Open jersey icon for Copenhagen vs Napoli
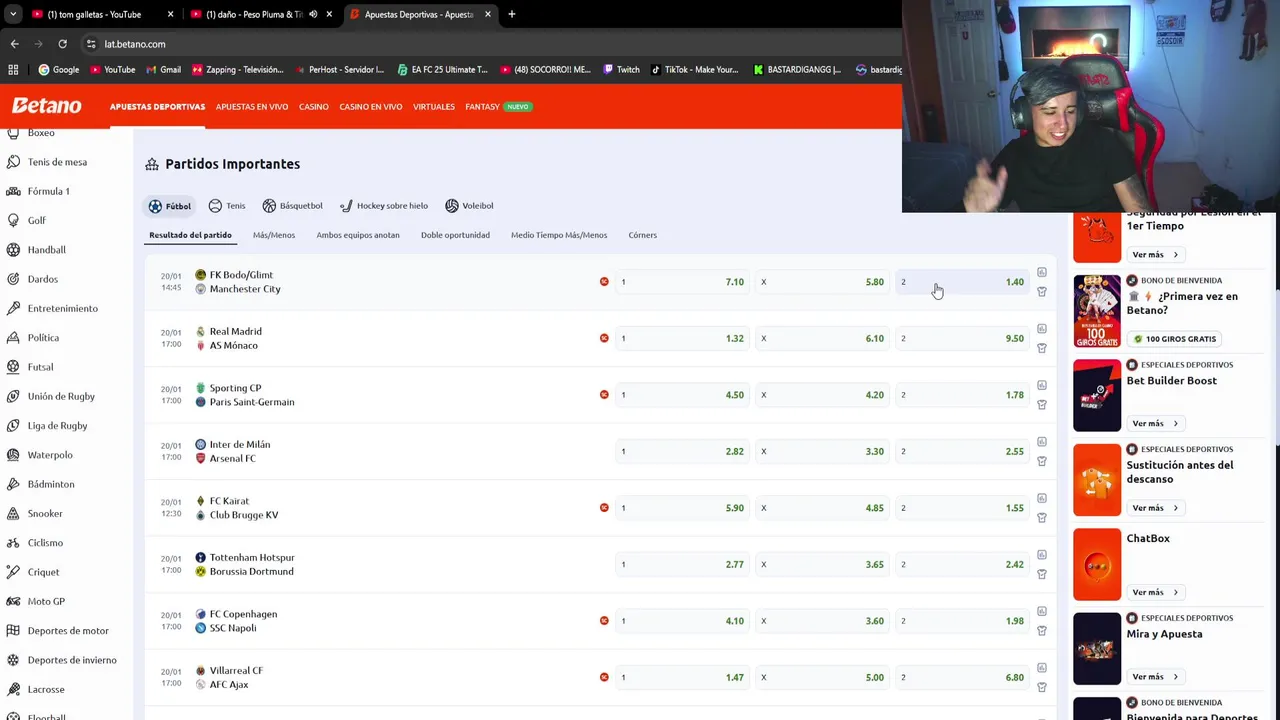This screenshot has width=1280, height=720. click(x=1041, y=631)
